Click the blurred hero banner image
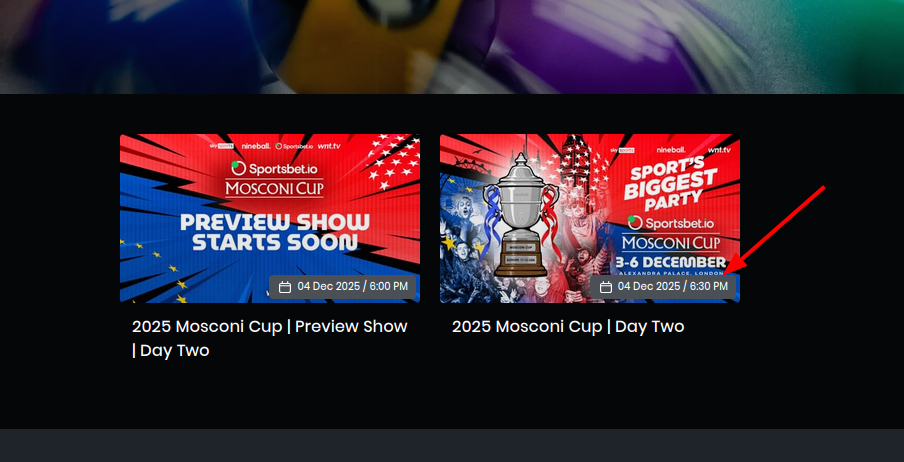The image size is (904, 462). 452,47
